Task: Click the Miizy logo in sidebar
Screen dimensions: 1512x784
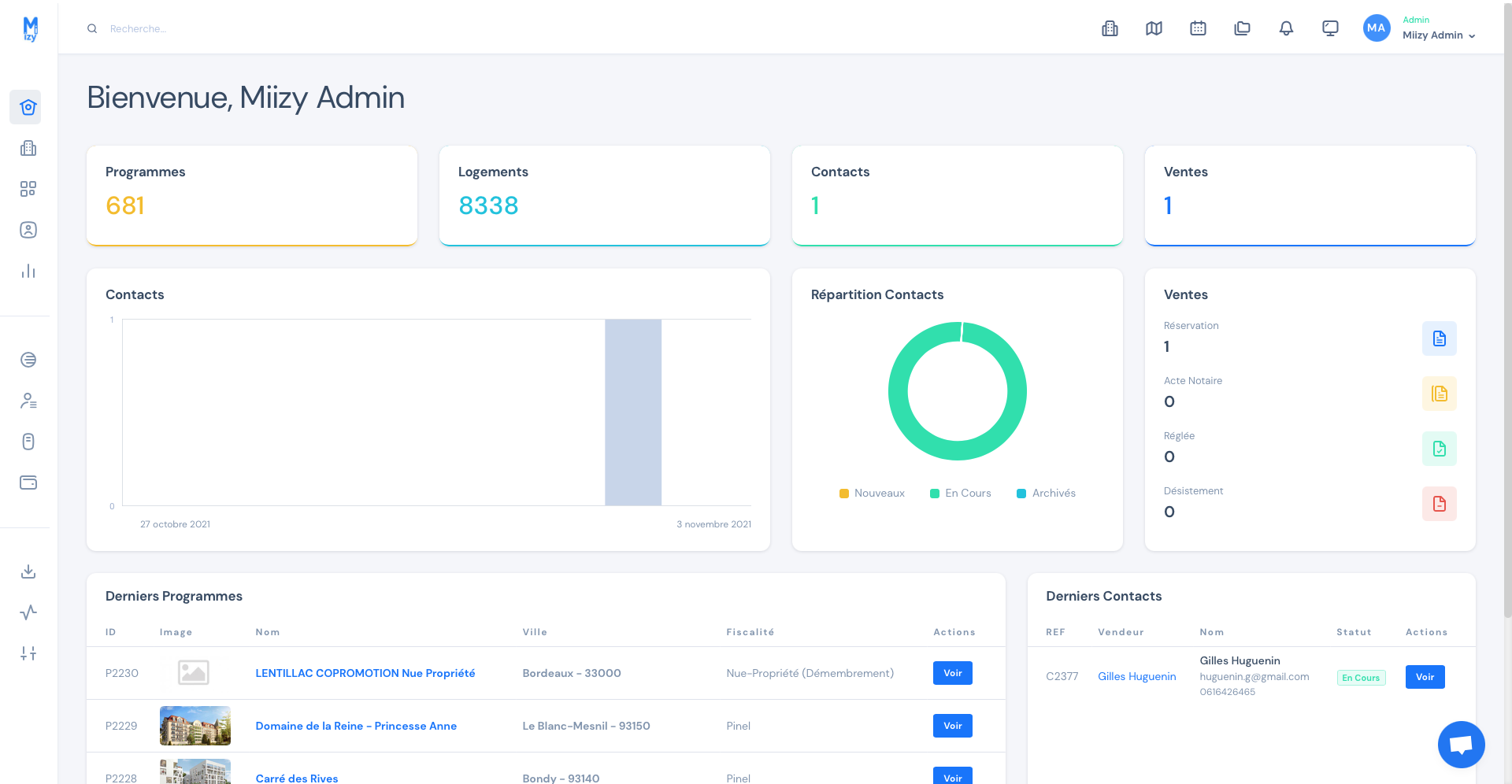Action: 30,29
